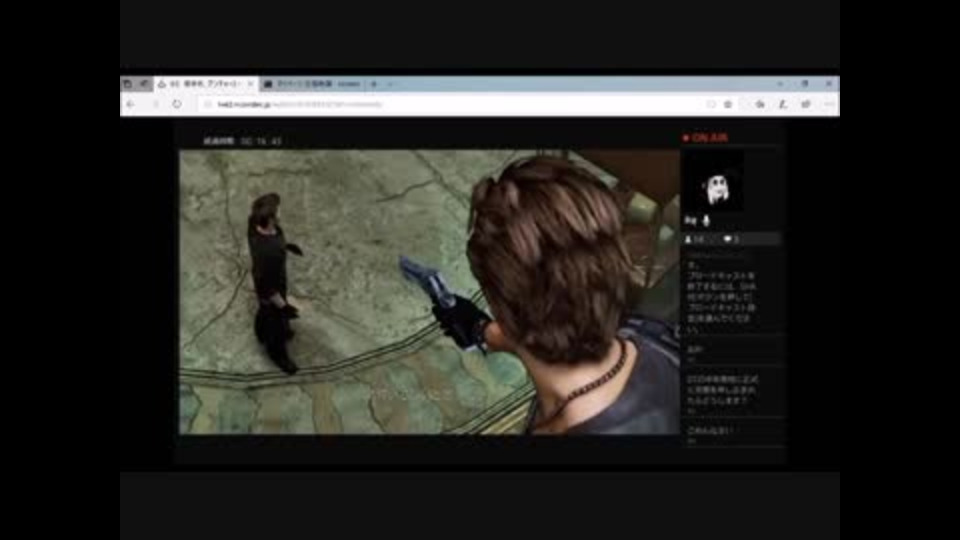This screenshot has height=540, width=960.
Task: Go back with the browser back arrow
Action: (130, 105)
